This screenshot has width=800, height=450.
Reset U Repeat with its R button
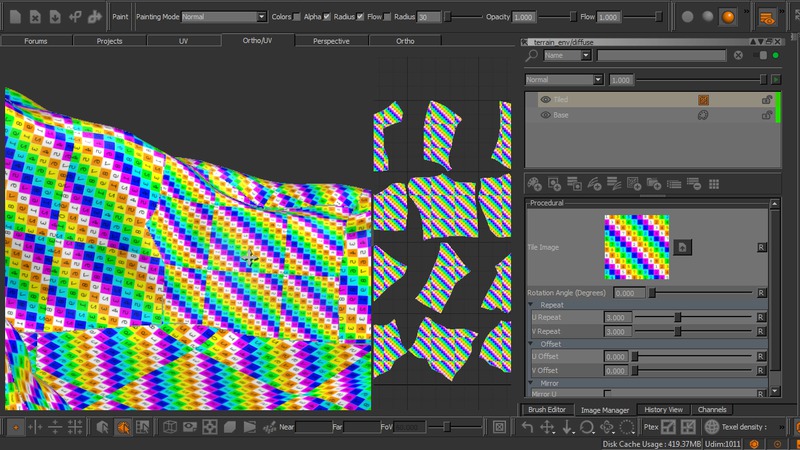click(x=762, y=317)
